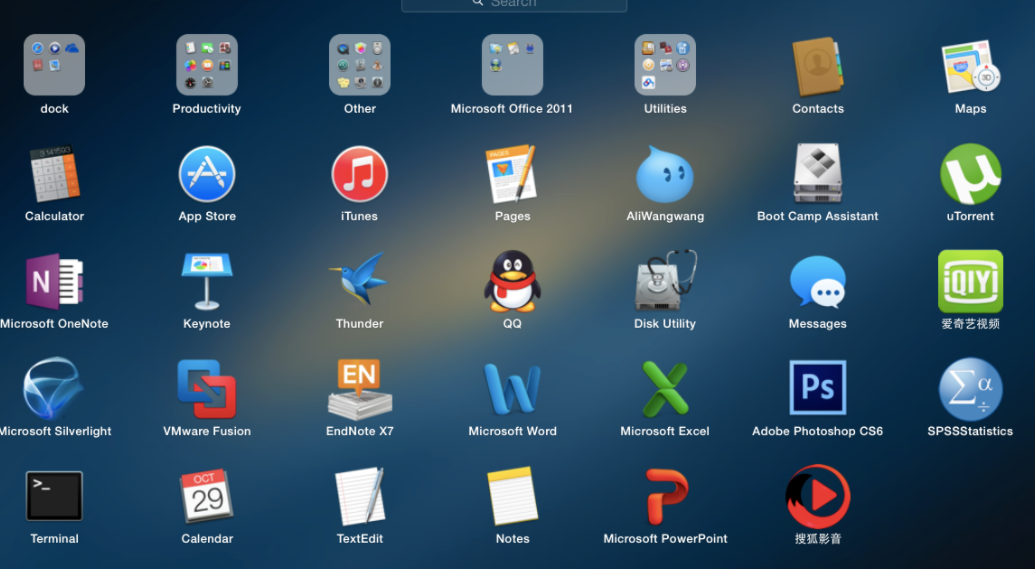
Task: Start the uTorrent app
Action: (970, 175)
